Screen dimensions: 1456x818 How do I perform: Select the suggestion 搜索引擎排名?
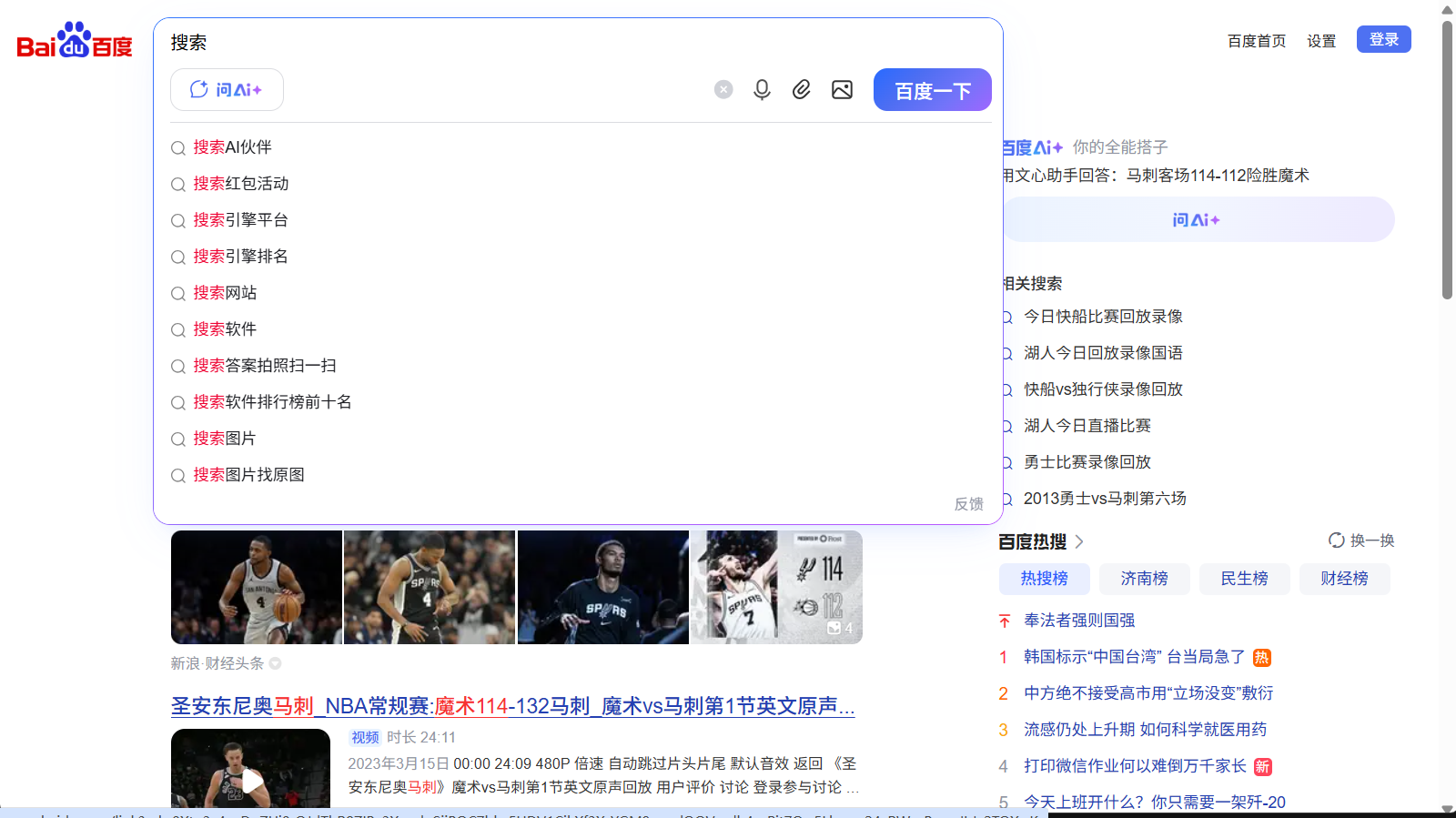(241, 257)
